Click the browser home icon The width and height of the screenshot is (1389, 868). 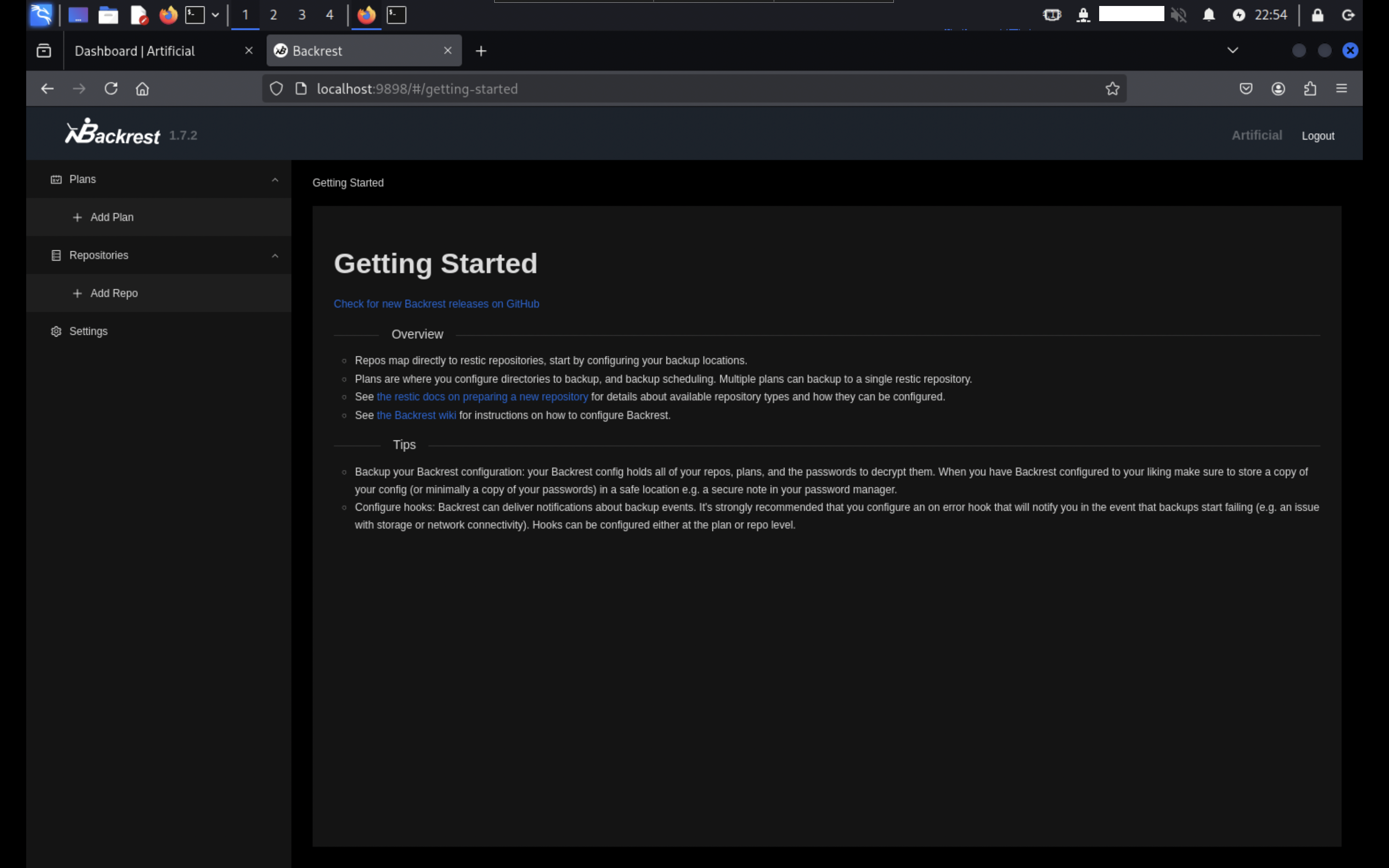(x=142, y=88)
